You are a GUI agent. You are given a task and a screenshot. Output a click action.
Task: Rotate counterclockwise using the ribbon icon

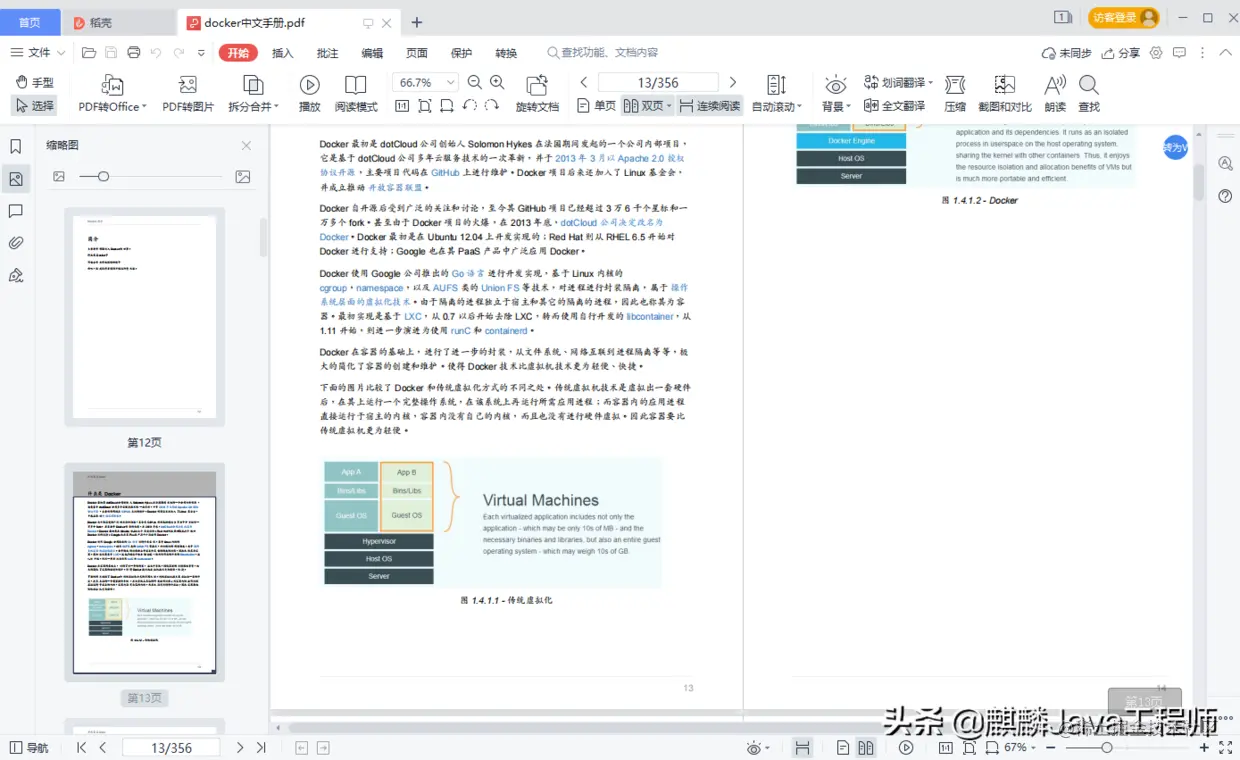(x=470, y=106)
